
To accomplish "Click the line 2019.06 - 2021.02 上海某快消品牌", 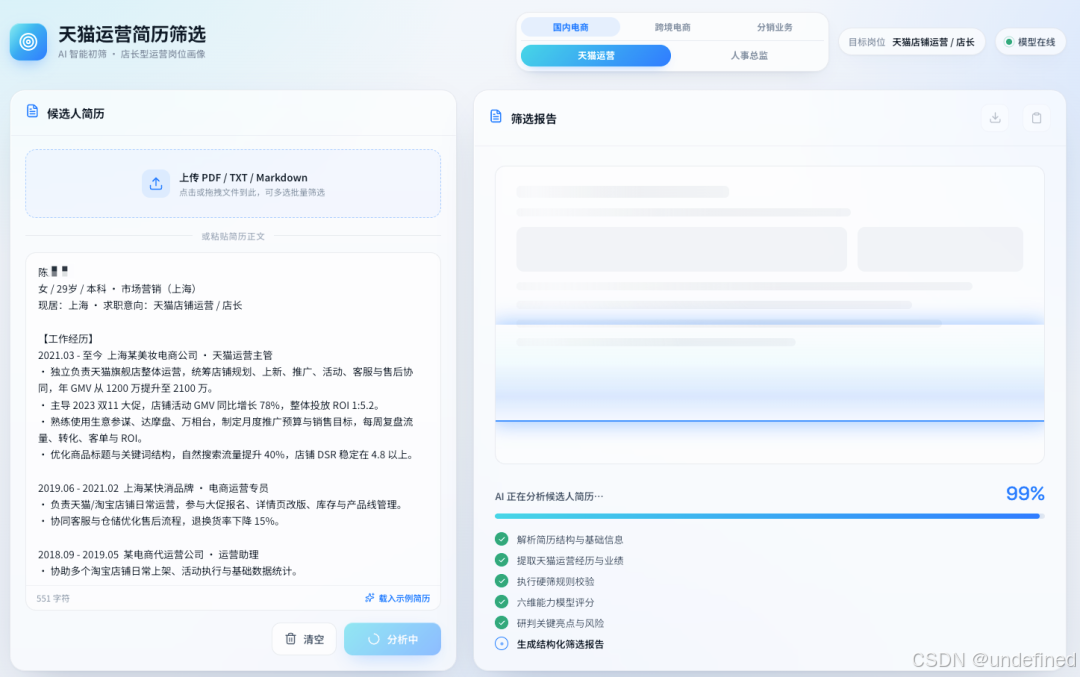I will point(153,488).
